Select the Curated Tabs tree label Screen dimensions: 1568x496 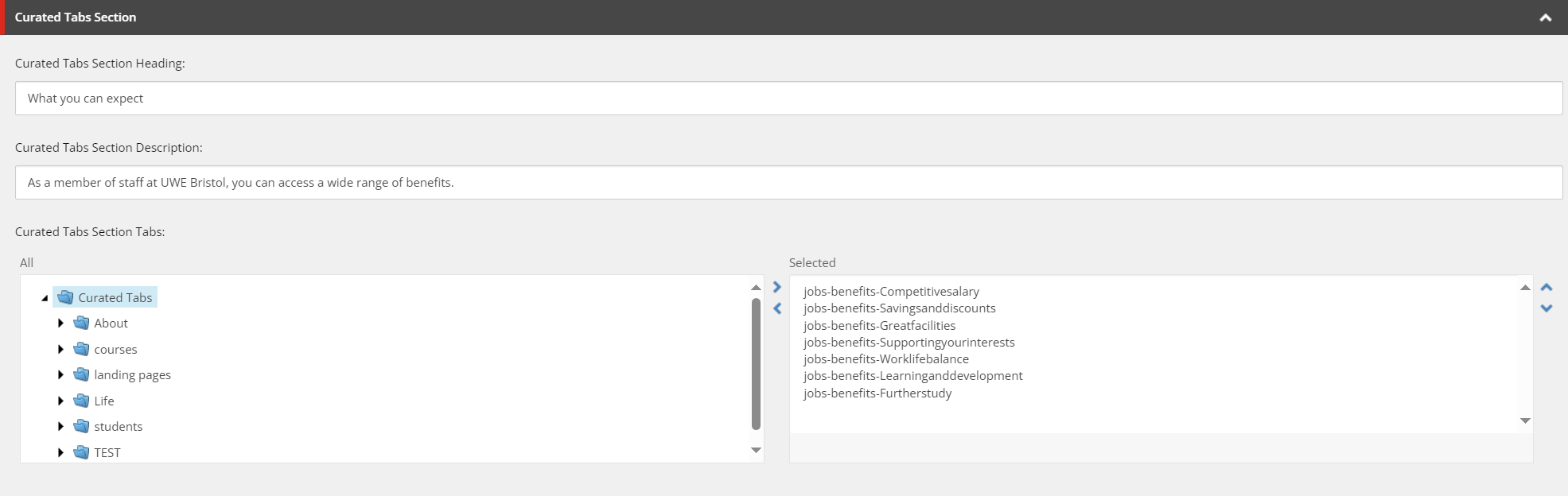(x=115, y=297)
